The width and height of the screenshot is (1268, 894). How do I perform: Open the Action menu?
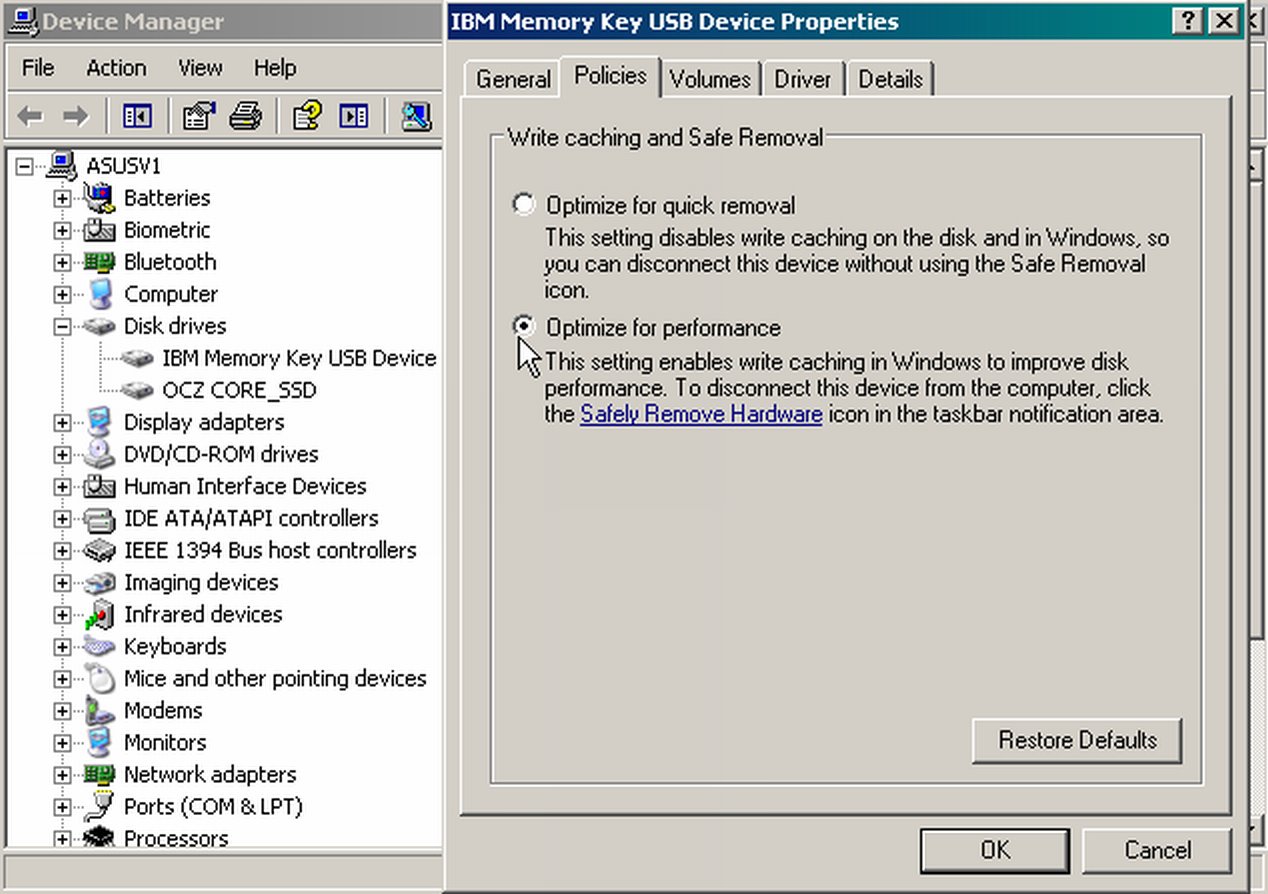click(x=116, y=68)
